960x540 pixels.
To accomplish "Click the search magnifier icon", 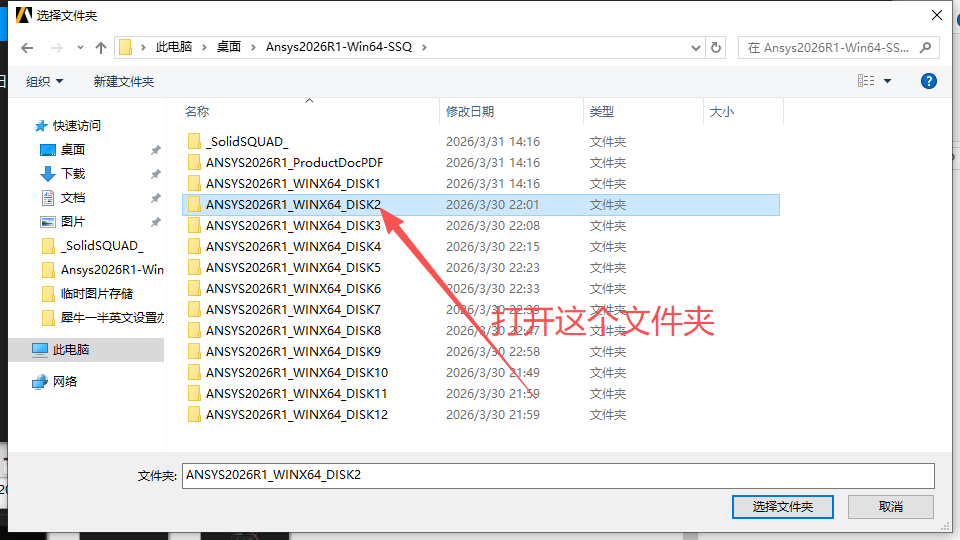I will 926,47.
